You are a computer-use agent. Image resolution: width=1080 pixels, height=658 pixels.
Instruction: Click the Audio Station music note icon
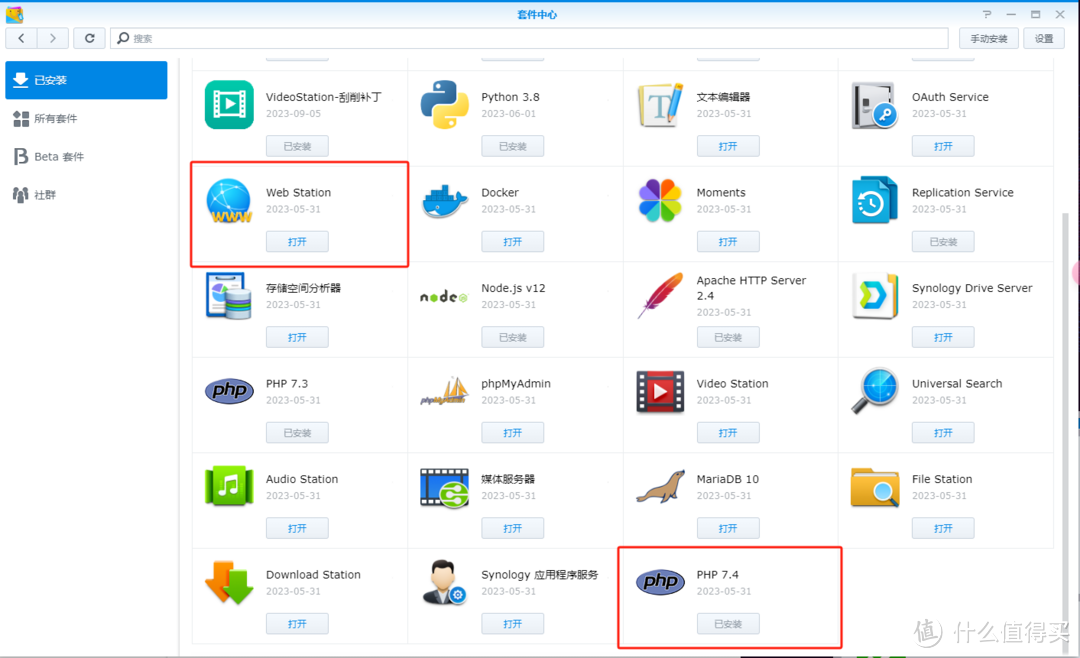[x=229, y=486]
